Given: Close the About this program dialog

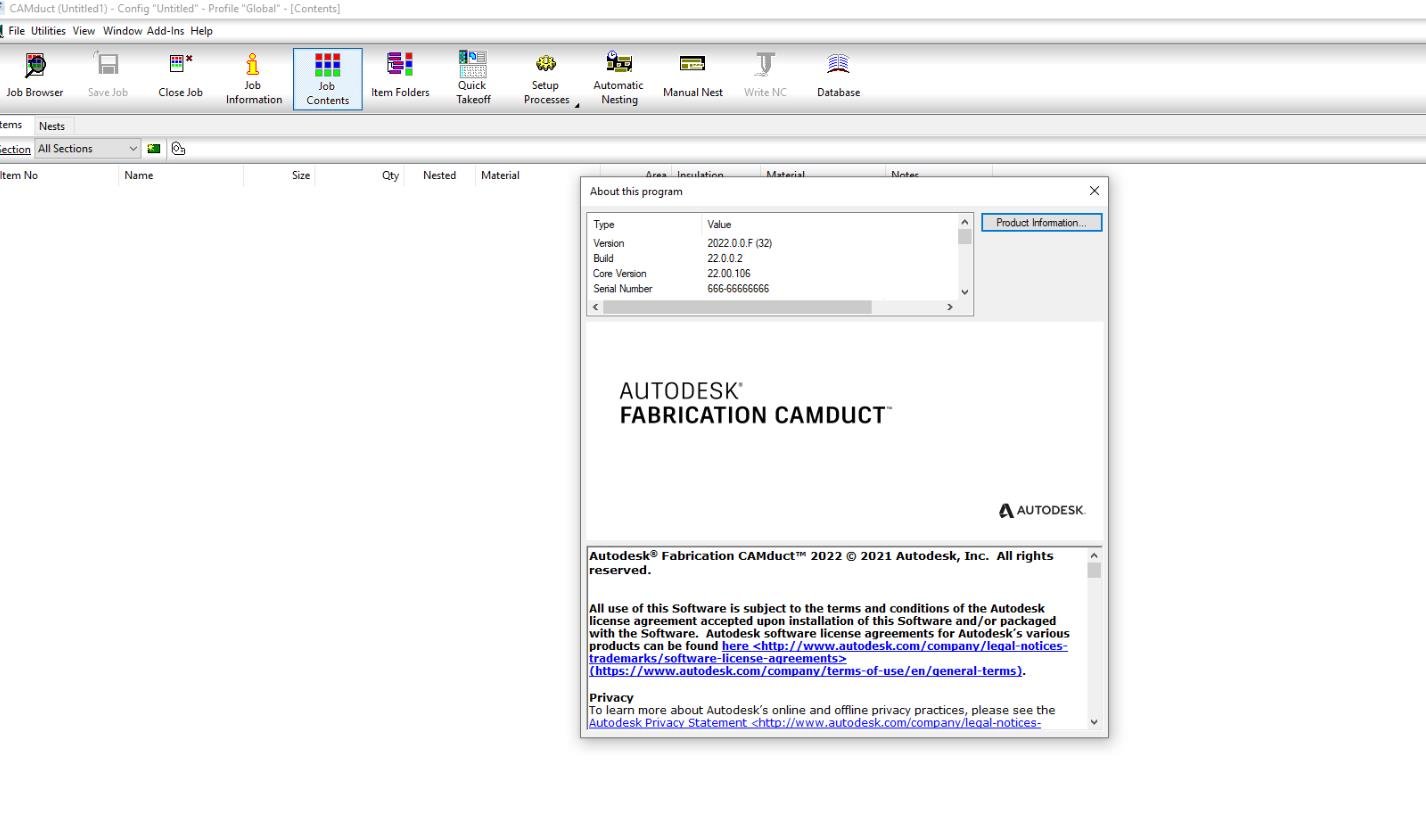Looking at the screenshot, I should (1094, 191).
